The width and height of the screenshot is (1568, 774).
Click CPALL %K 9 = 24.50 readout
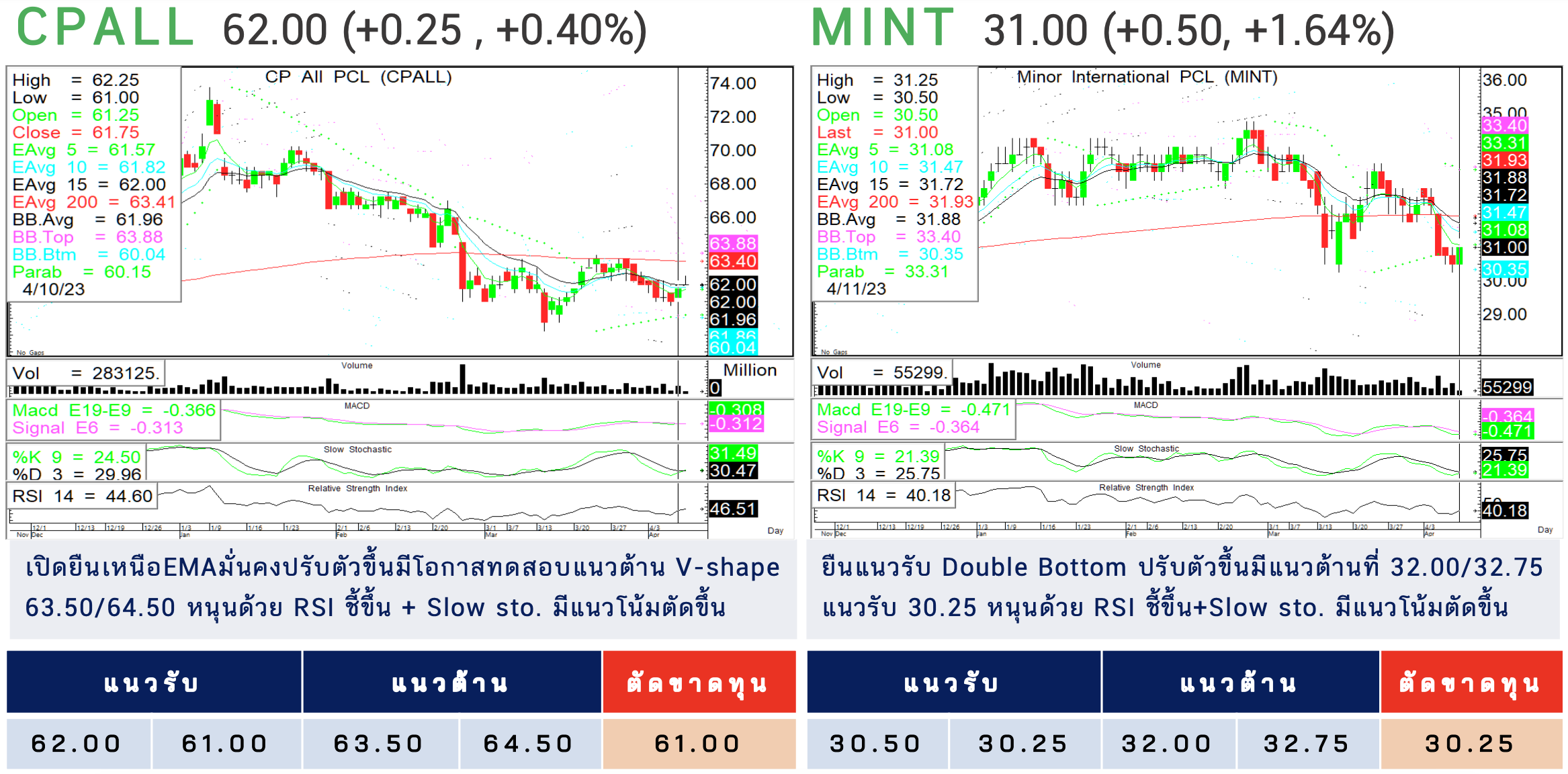tap(77, 458)
